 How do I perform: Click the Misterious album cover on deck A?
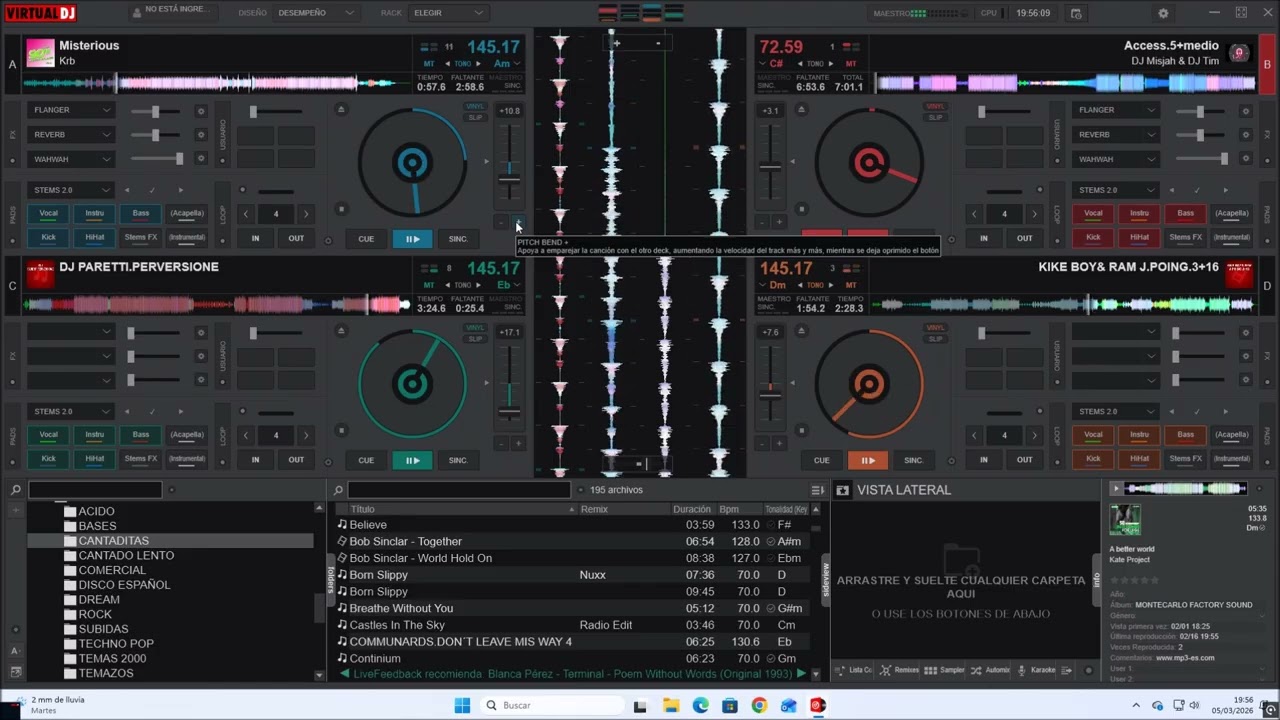(40, 52)
